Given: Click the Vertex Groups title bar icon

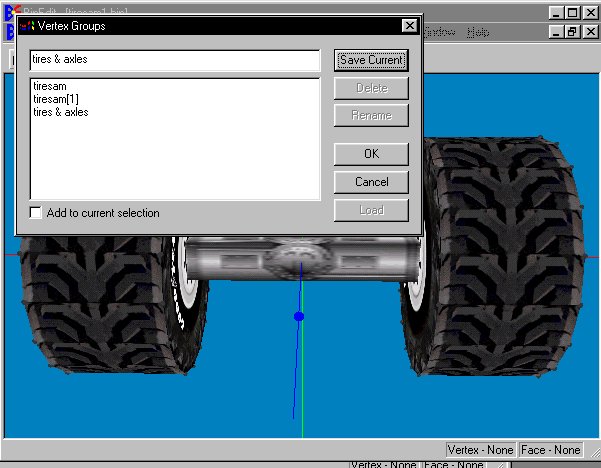Looking at the screenshot, I should [x=27, y=26].
